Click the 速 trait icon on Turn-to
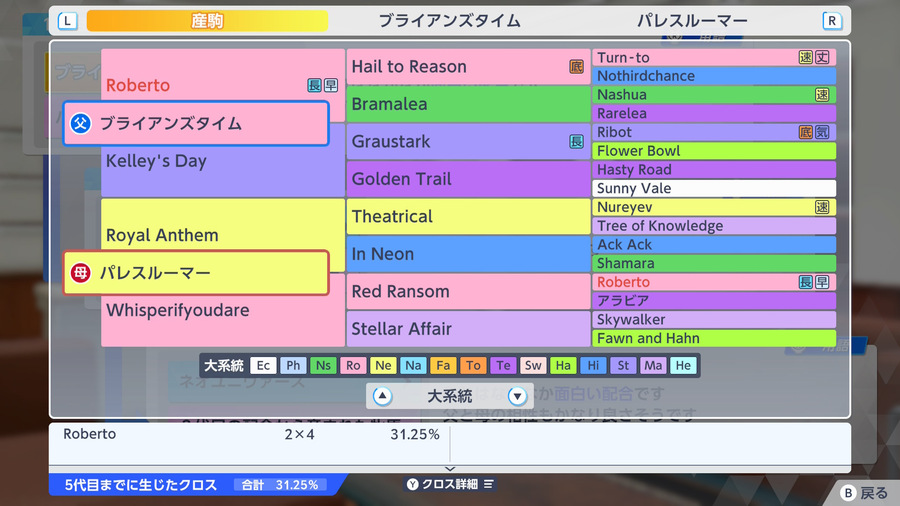 [806, 57]
